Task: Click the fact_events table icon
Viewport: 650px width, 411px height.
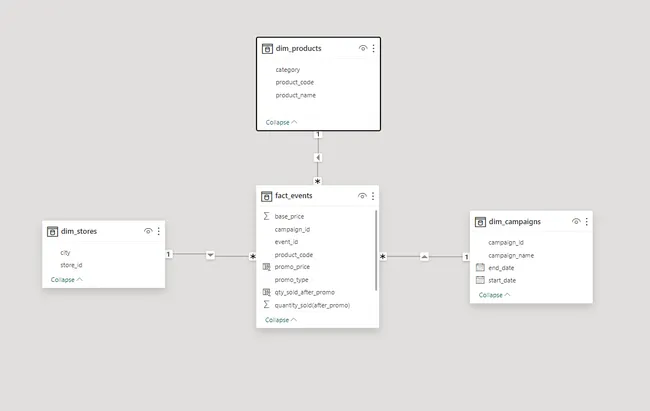Action: pyautogui.click(x=267, y=196)
